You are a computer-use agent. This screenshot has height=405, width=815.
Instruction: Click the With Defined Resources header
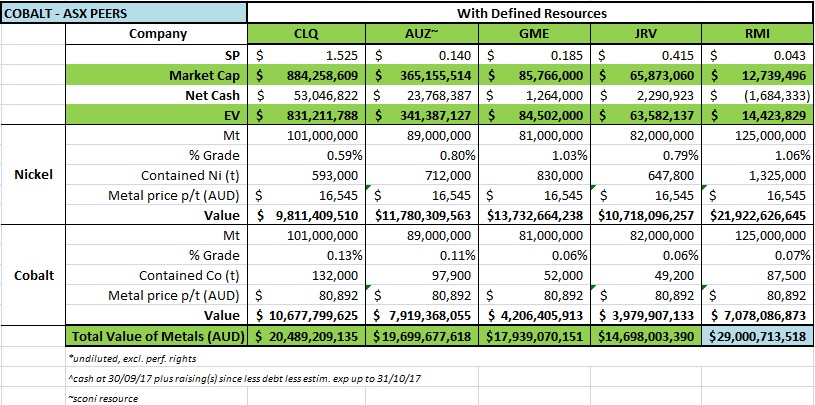point(531,14)
